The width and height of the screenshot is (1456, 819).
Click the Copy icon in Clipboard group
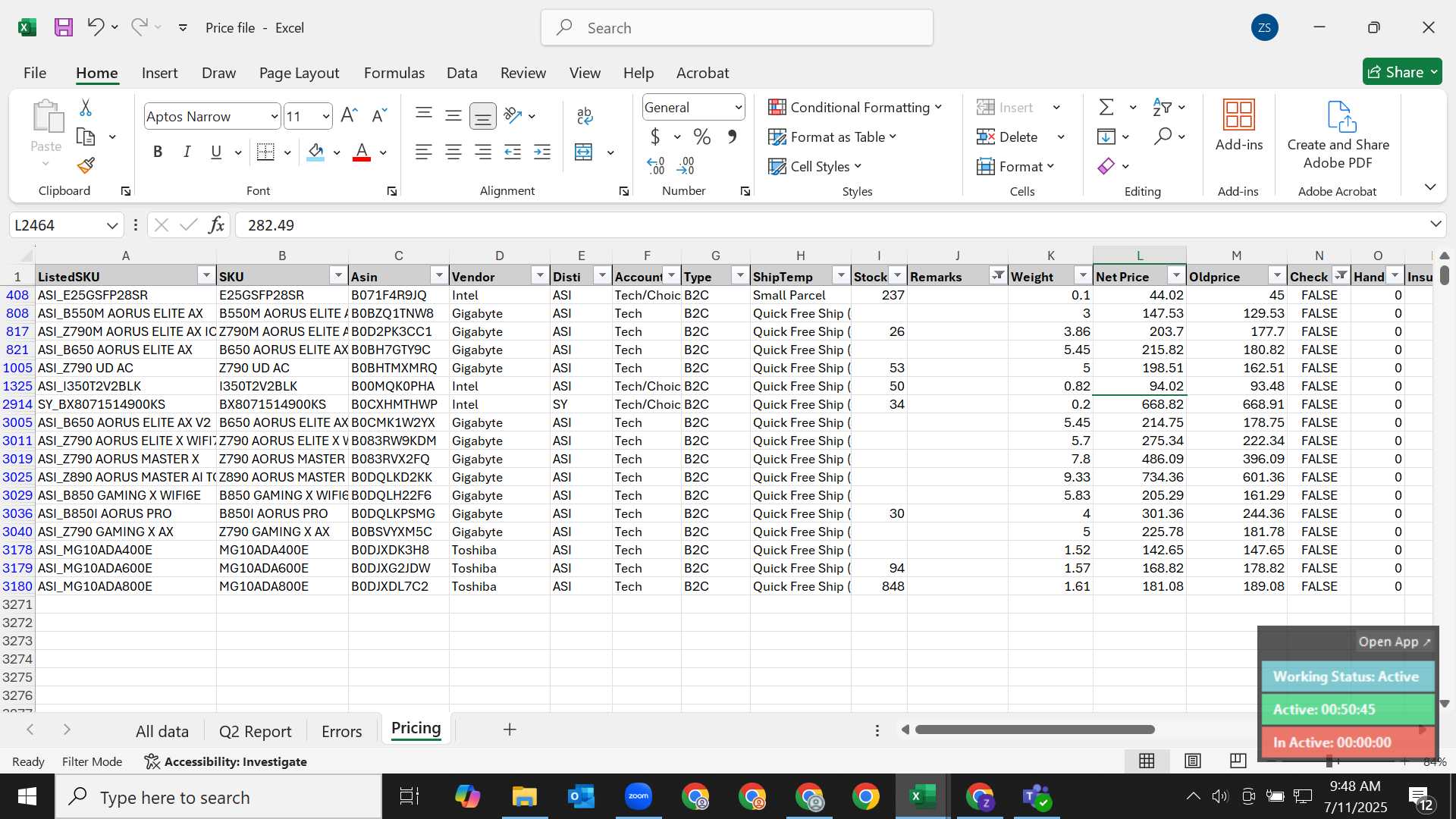point(86,137)
